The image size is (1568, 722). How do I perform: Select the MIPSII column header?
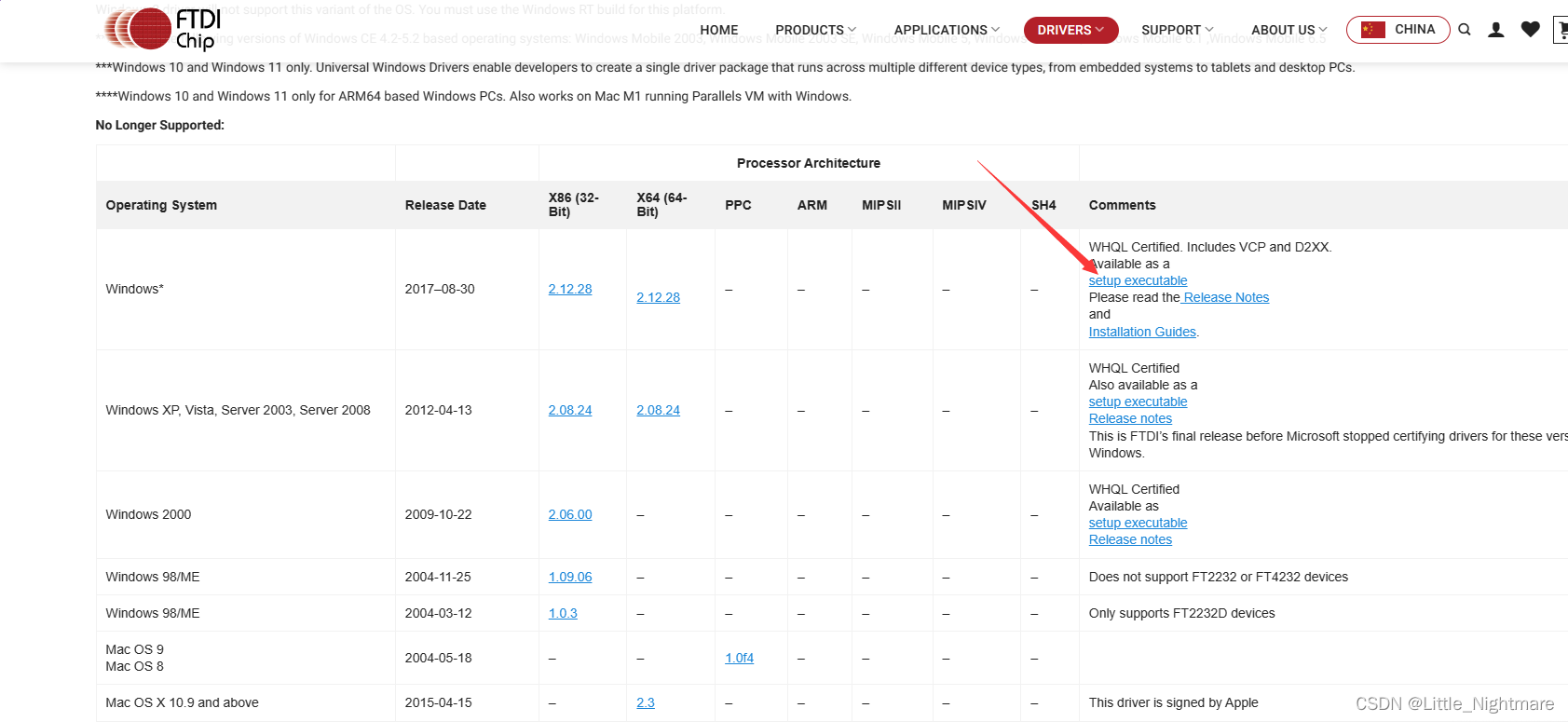click(x=881, y=205)
